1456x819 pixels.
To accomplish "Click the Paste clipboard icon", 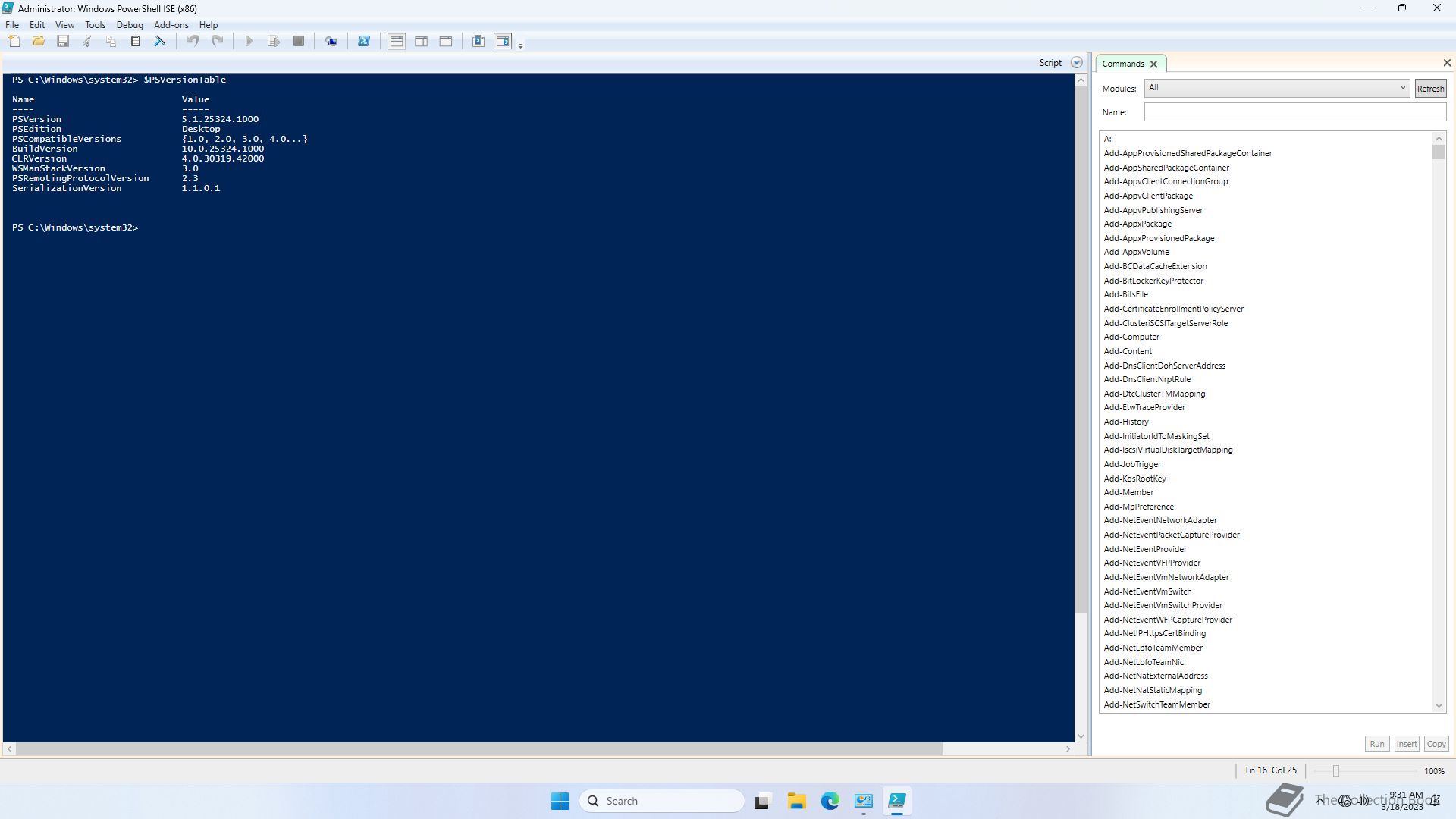I will point(136,42).
